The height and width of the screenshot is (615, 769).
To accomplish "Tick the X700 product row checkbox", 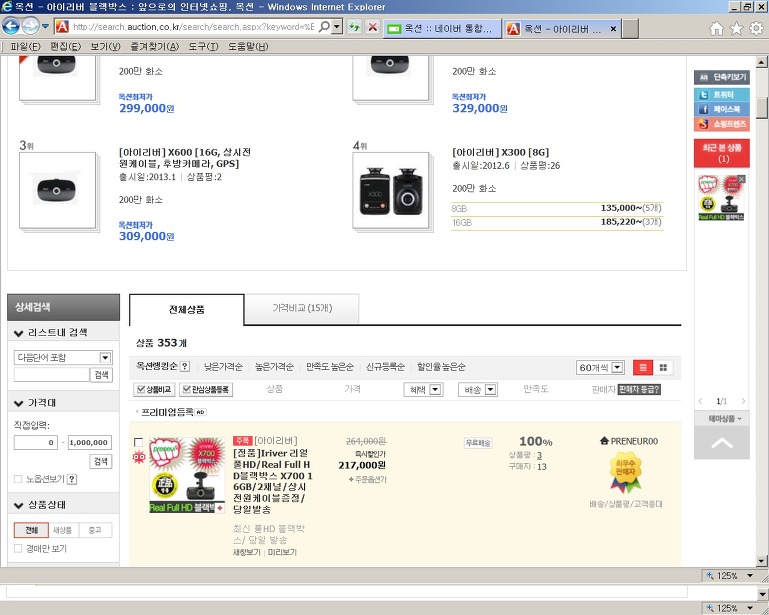I will [x=139, y=442].
